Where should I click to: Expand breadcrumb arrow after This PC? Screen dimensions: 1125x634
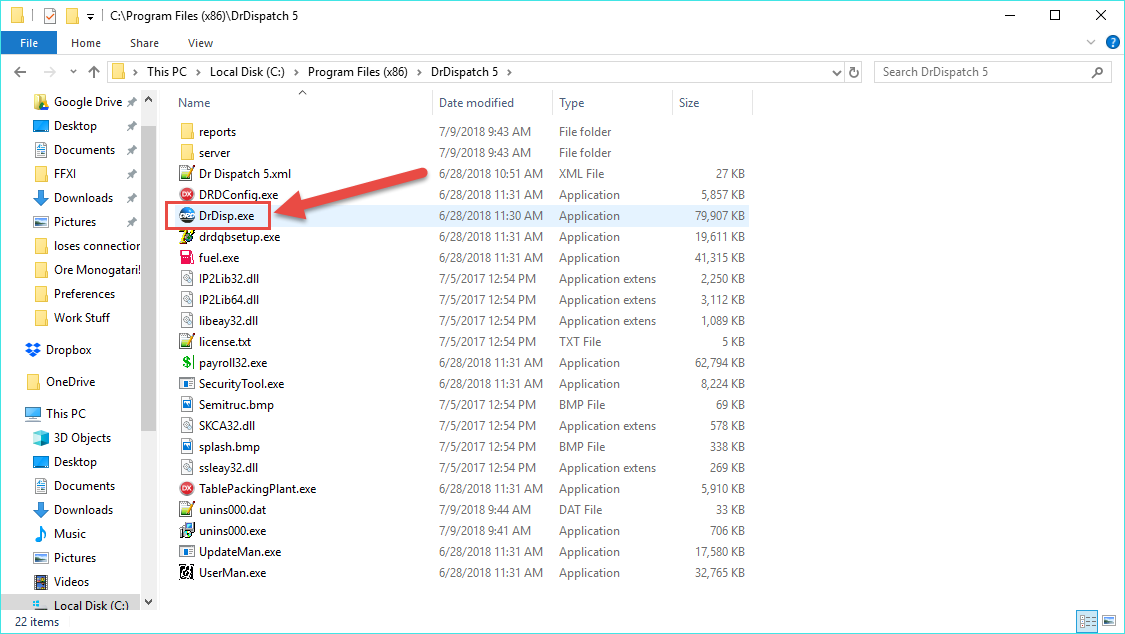coord(198,72)
